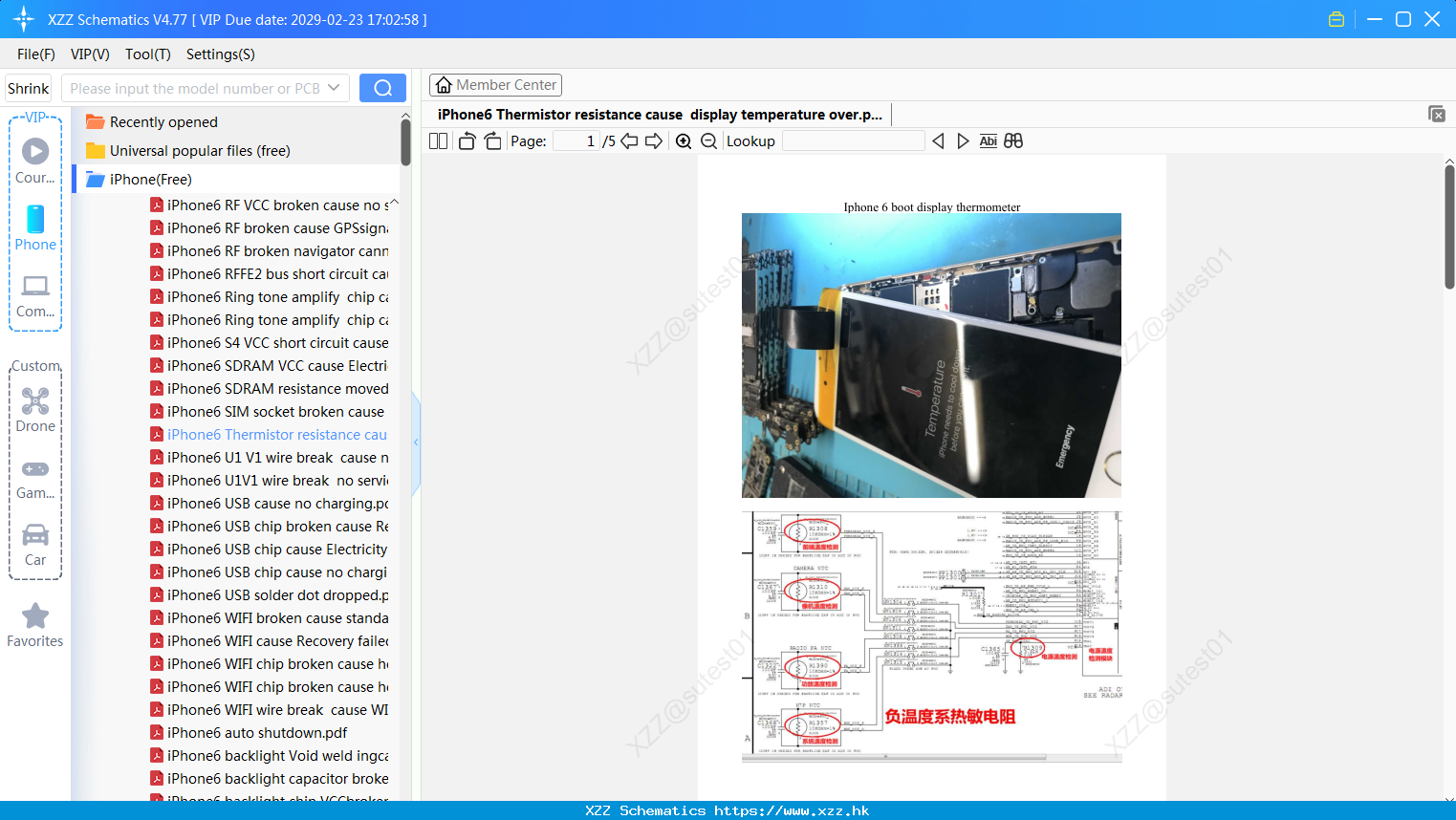Open the Courses sidebar category

(35, 162)
